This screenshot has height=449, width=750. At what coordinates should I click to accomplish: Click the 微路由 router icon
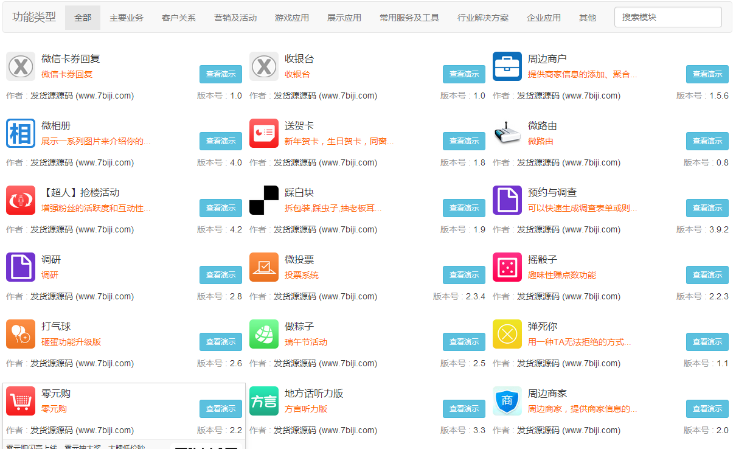click(507, 133)
